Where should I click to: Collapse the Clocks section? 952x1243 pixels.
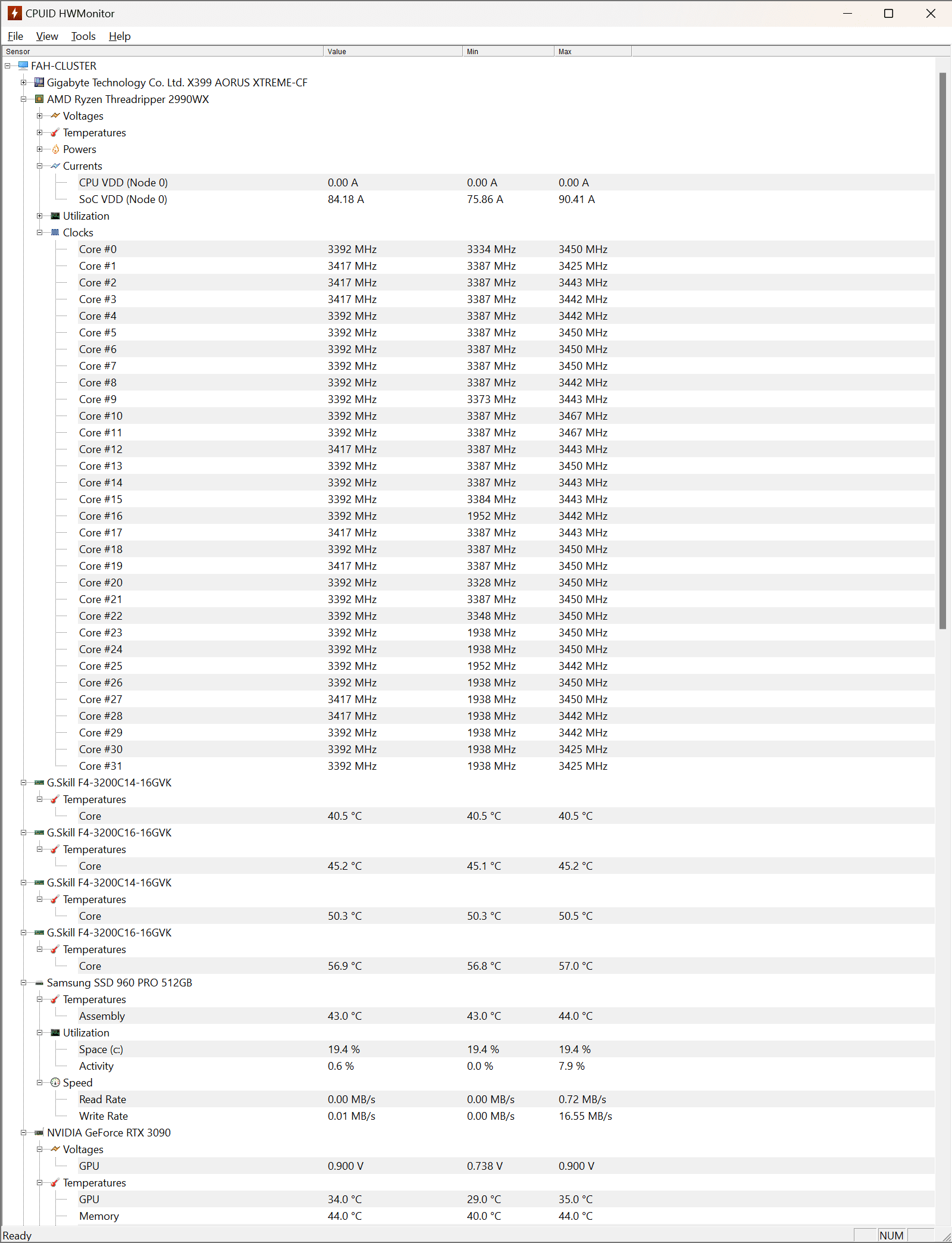39,232
